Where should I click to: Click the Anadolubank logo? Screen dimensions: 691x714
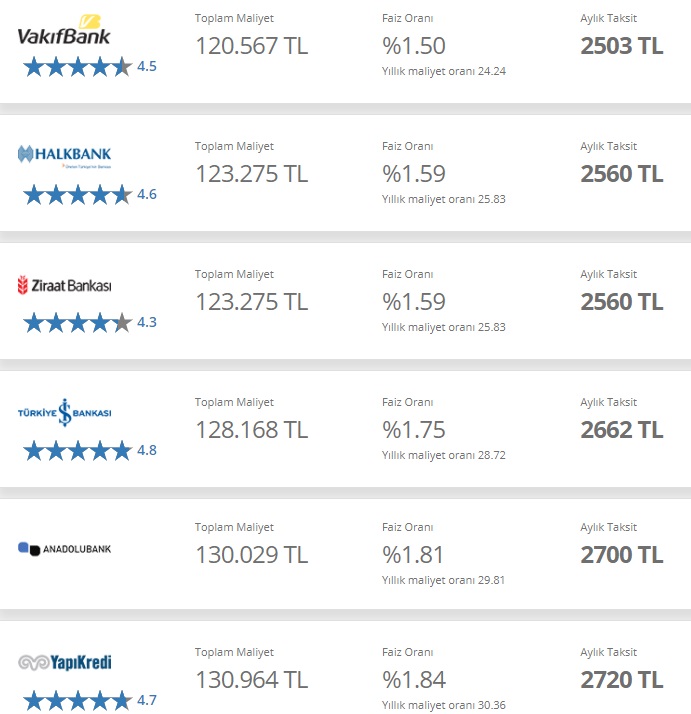coord(64,548)
